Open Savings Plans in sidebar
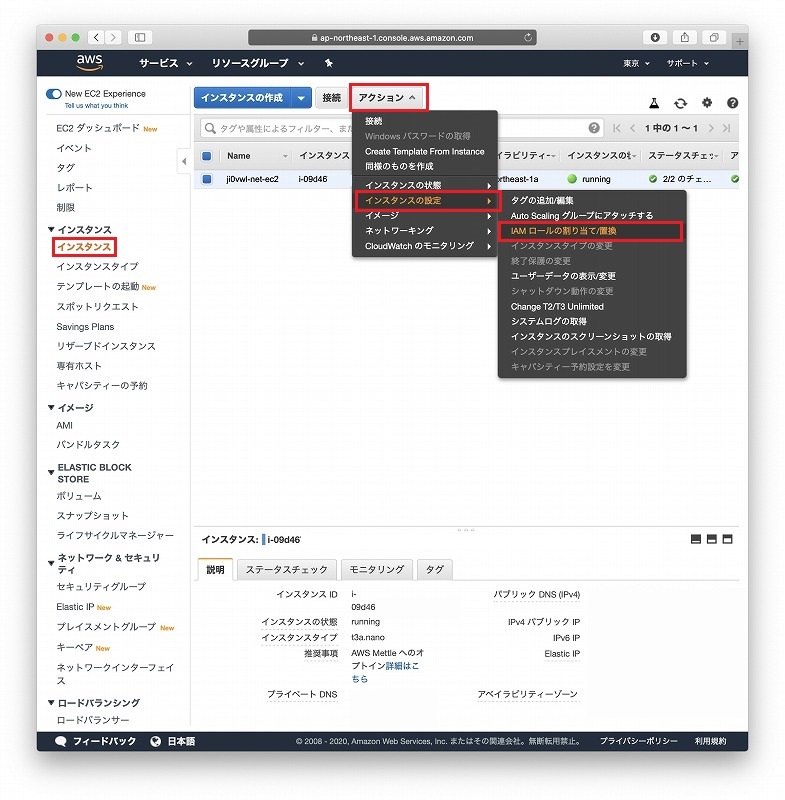This screenshot has height=800, width=785. [85, 327]
